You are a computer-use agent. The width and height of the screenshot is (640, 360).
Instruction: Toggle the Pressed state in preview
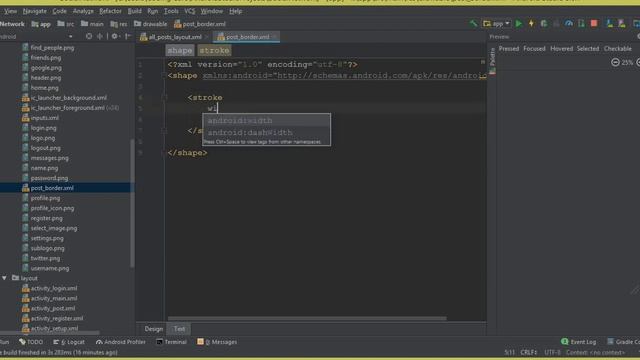point(509,49)
